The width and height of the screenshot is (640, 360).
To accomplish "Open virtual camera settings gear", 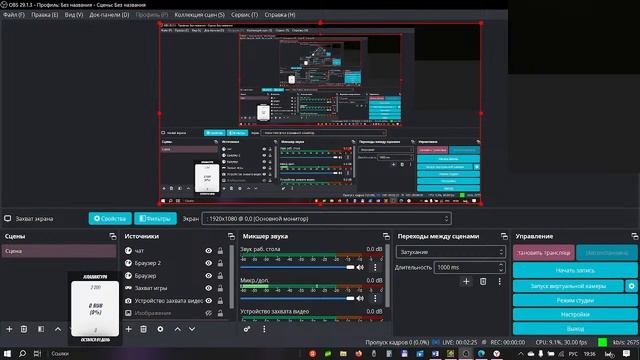I will (x=631, y=286).
